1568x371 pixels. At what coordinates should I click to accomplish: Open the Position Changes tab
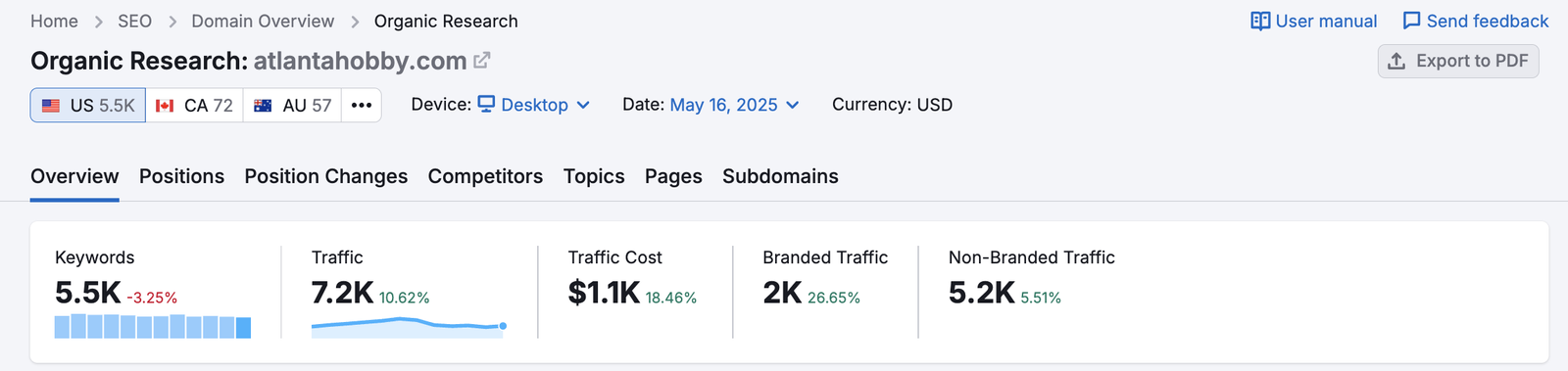pos(326,176)
